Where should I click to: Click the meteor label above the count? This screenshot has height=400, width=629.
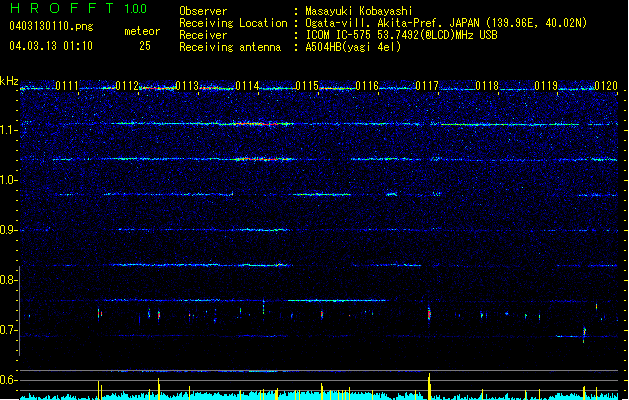tap(142, 31)
